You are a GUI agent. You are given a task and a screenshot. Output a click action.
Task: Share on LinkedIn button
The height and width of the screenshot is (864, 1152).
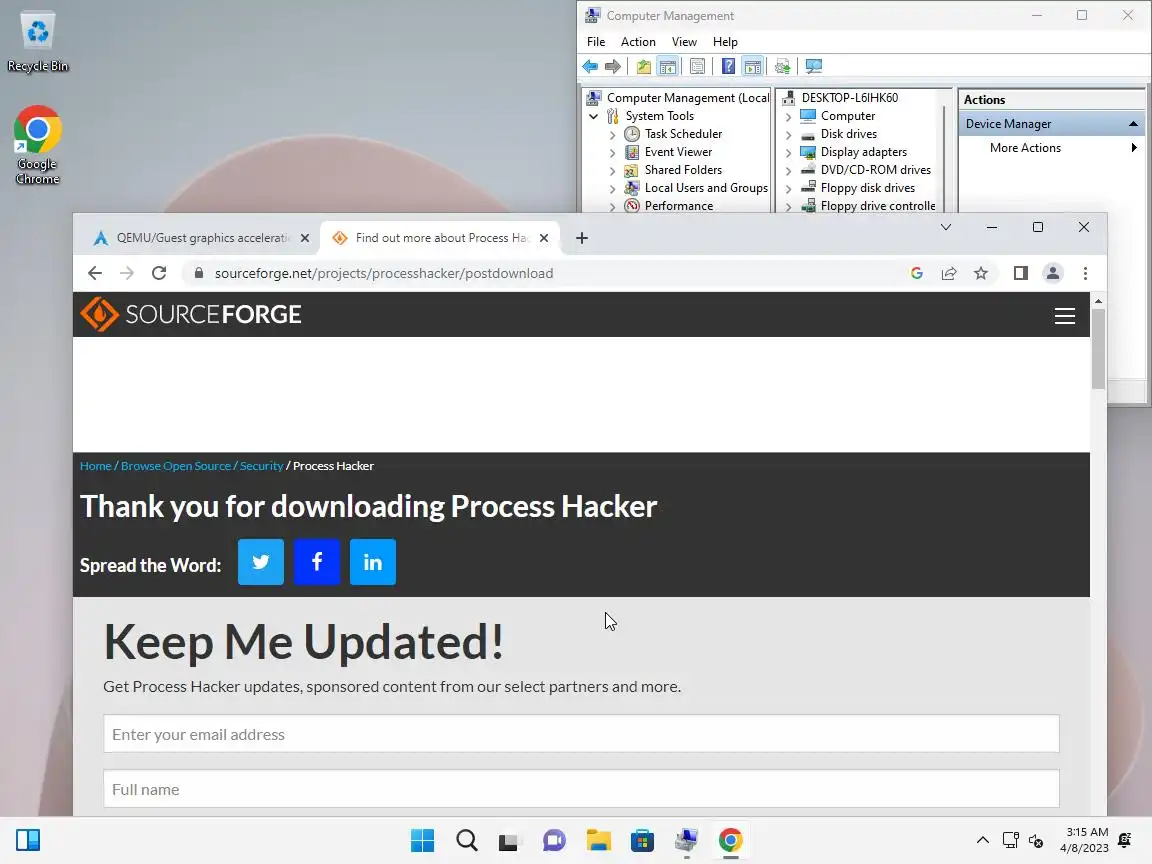coord(372,562)
